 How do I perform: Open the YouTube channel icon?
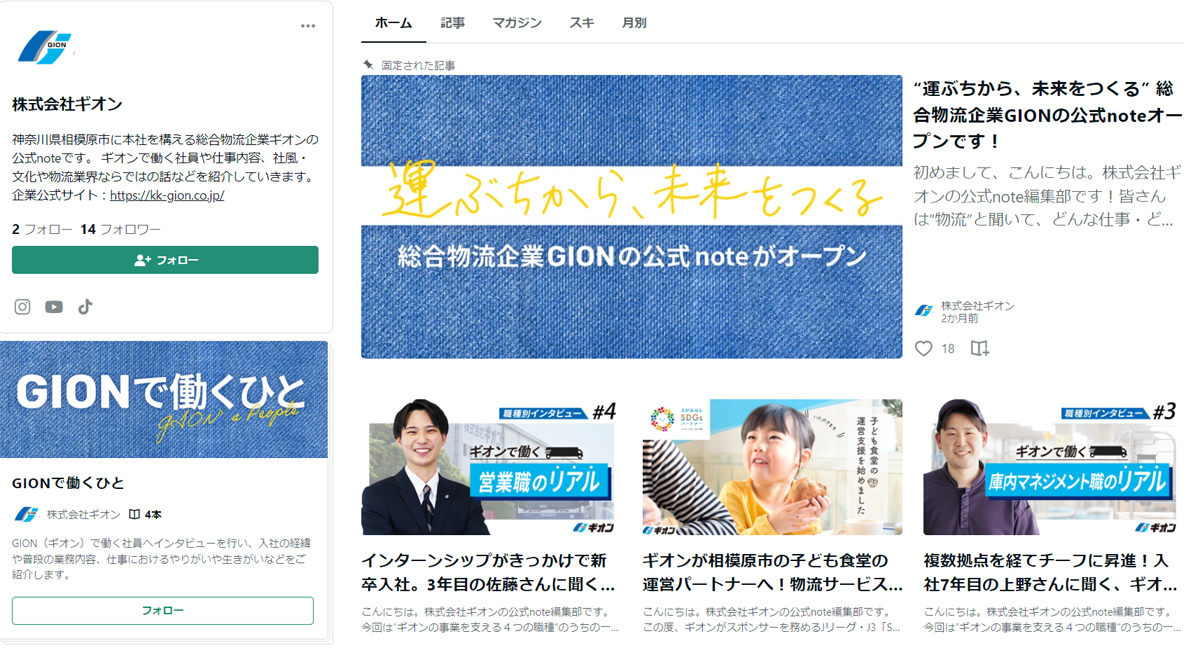click(54, 307)
